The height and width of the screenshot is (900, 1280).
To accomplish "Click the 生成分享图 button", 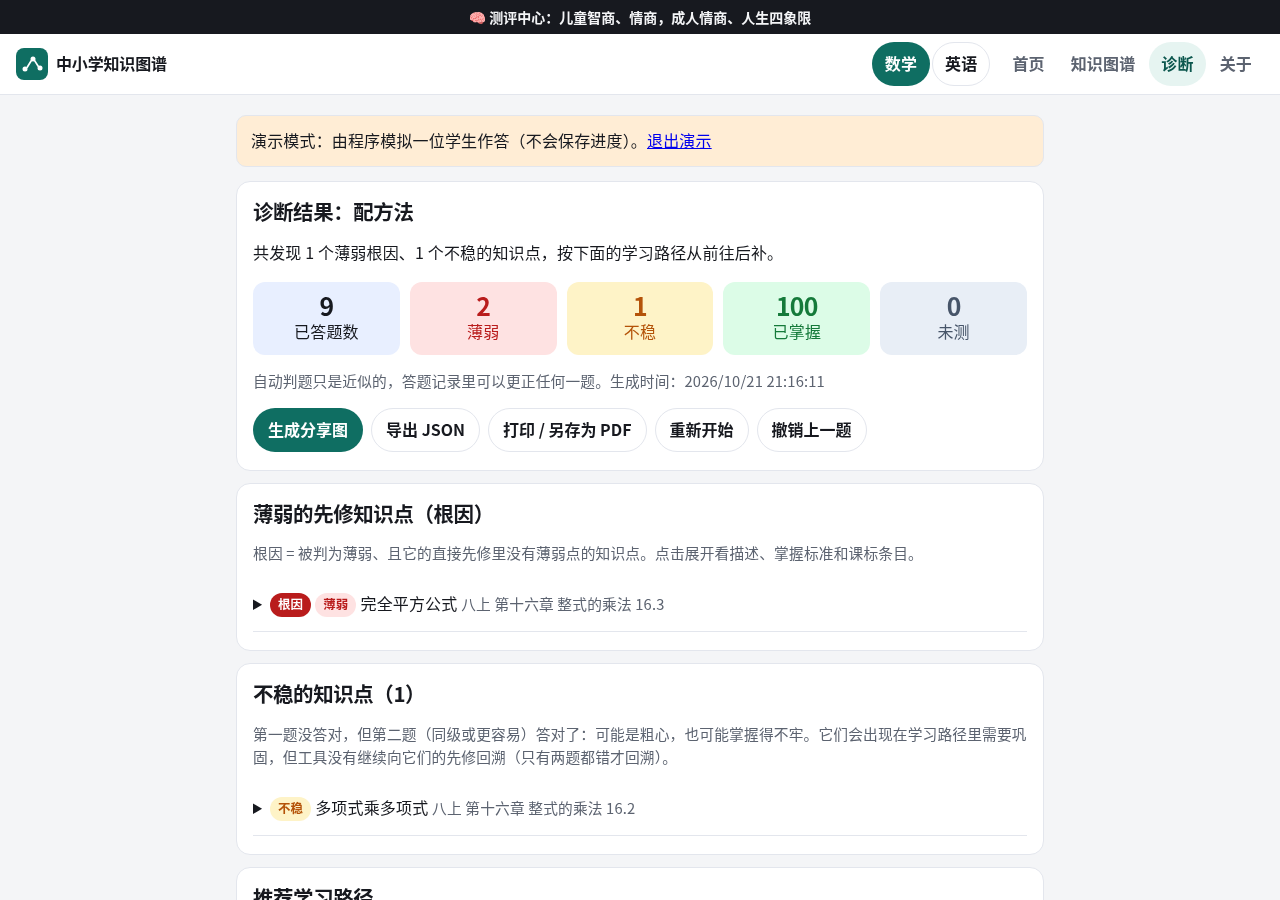I will [x=308, y=430].
